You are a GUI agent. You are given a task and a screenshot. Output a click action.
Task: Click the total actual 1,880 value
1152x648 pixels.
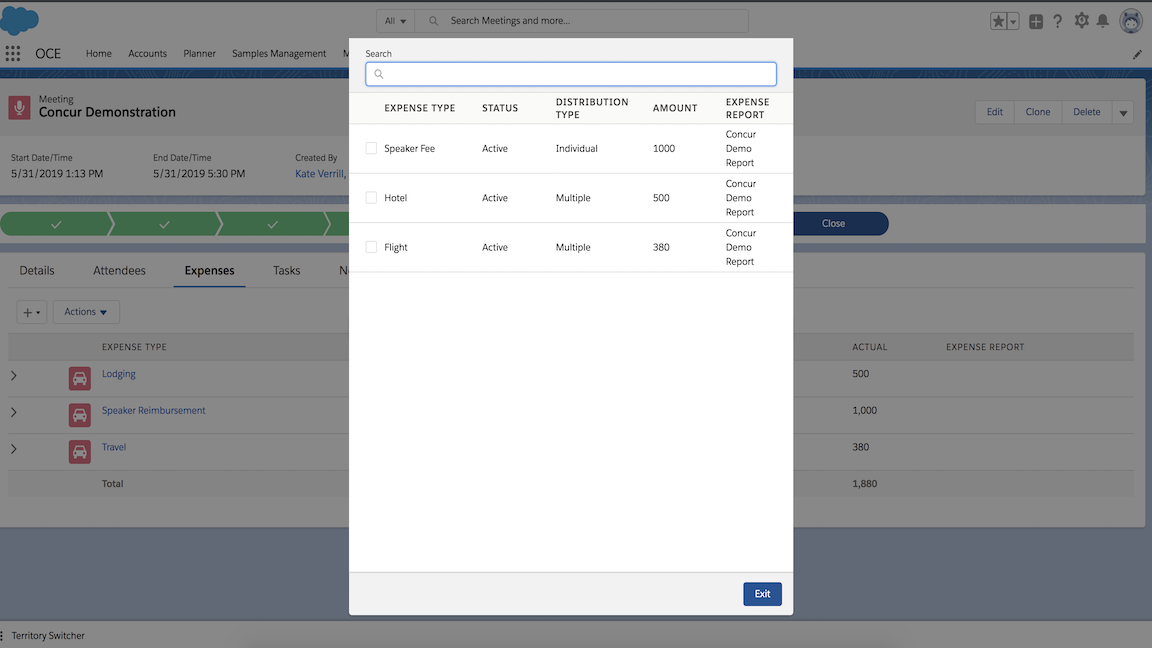pos(864,483)
